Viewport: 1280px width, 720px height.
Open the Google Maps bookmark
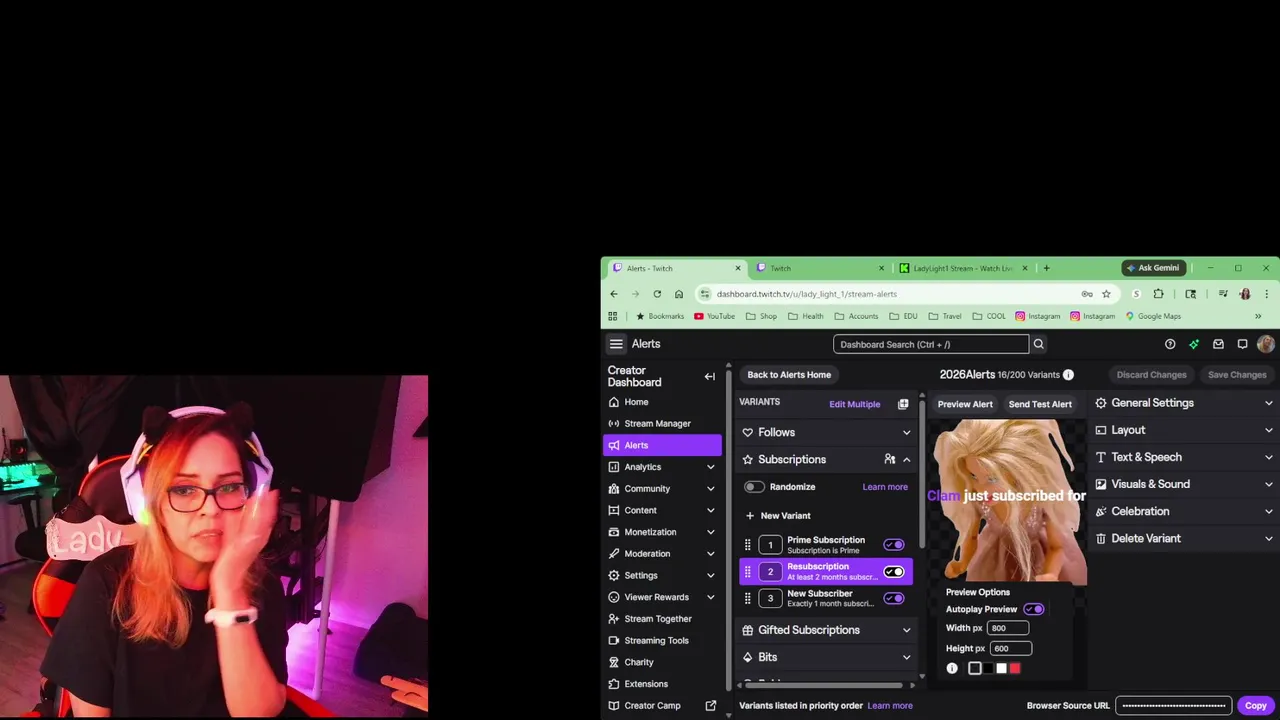coord(1153,316)
